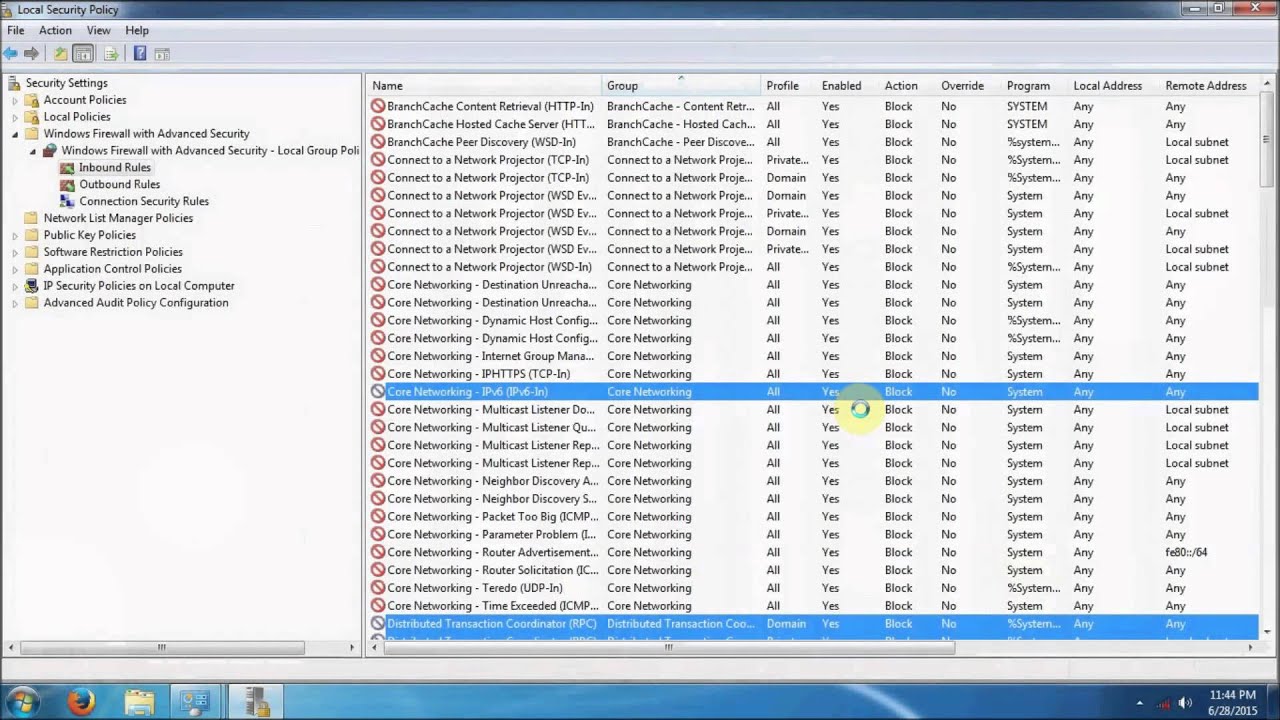Click the Inbound Rules firewall icon
The height and width of the screenshot is (720, 1280).
[x=68, y=167]
